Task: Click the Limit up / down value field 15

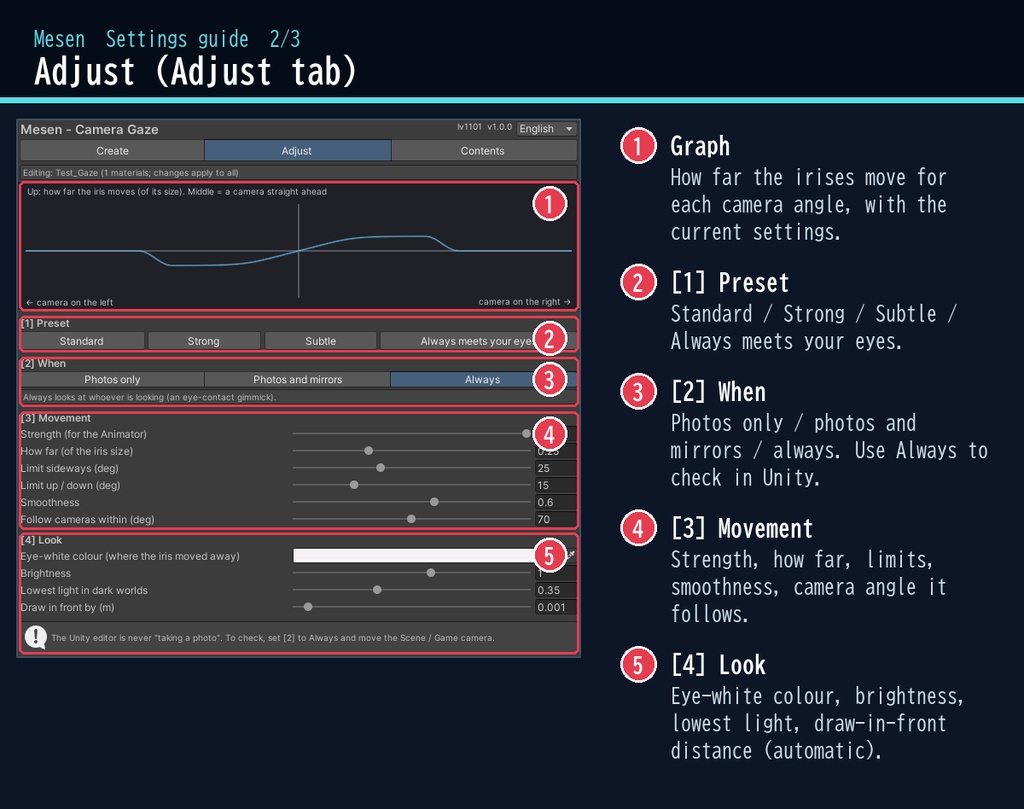Action: click(x=555, y=485)
